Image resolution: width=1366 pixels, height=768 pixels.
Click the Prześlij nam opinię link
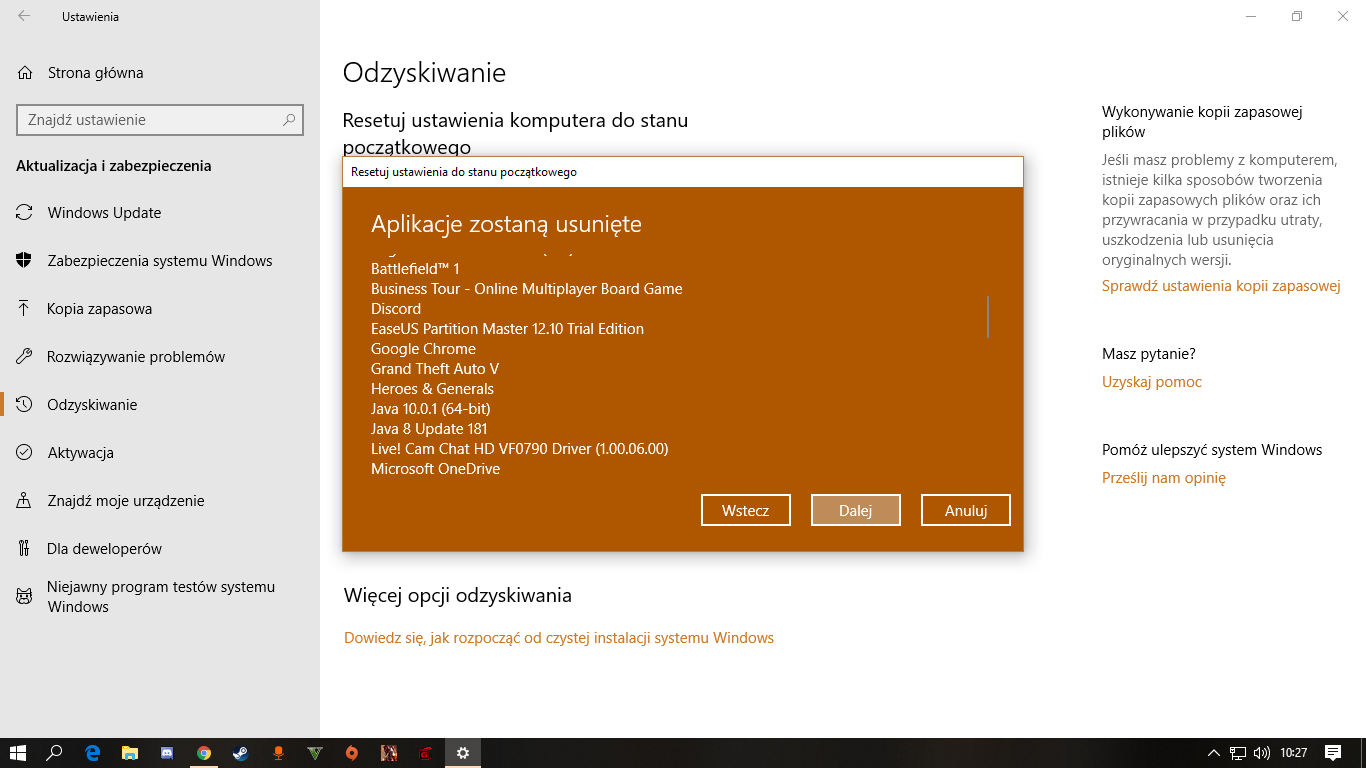[x=1164, y=478]
